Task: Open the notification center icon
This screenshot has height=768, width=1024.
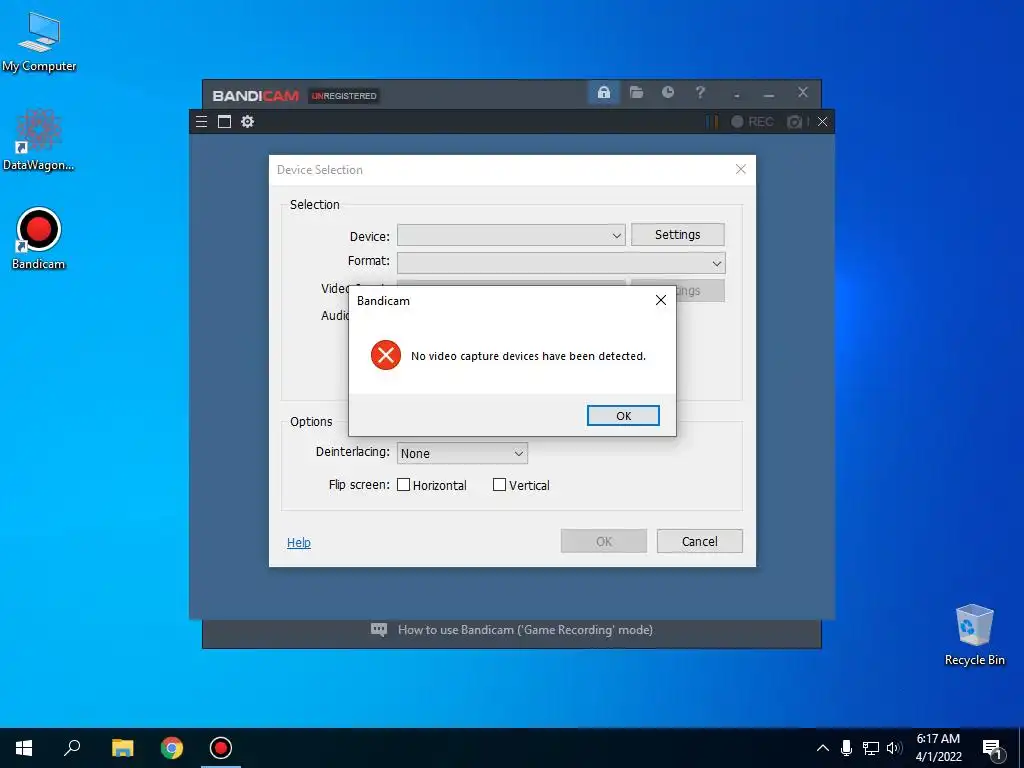Action: pyautogui.click(x=992, y=749)
